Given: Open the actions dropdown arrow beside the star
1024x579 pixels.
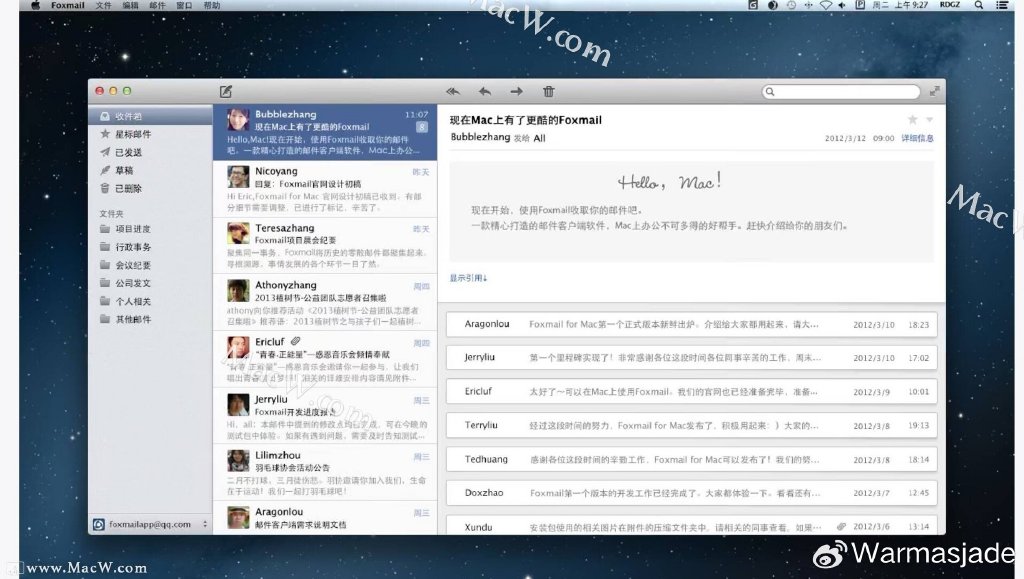Looking at the screenshot, I should pos(929,120).
